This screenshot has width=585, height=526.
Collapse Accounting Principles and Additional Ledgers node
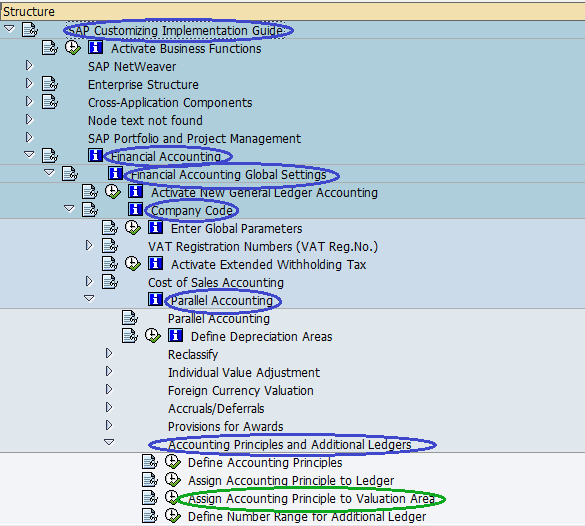click(x=109, y=442)
